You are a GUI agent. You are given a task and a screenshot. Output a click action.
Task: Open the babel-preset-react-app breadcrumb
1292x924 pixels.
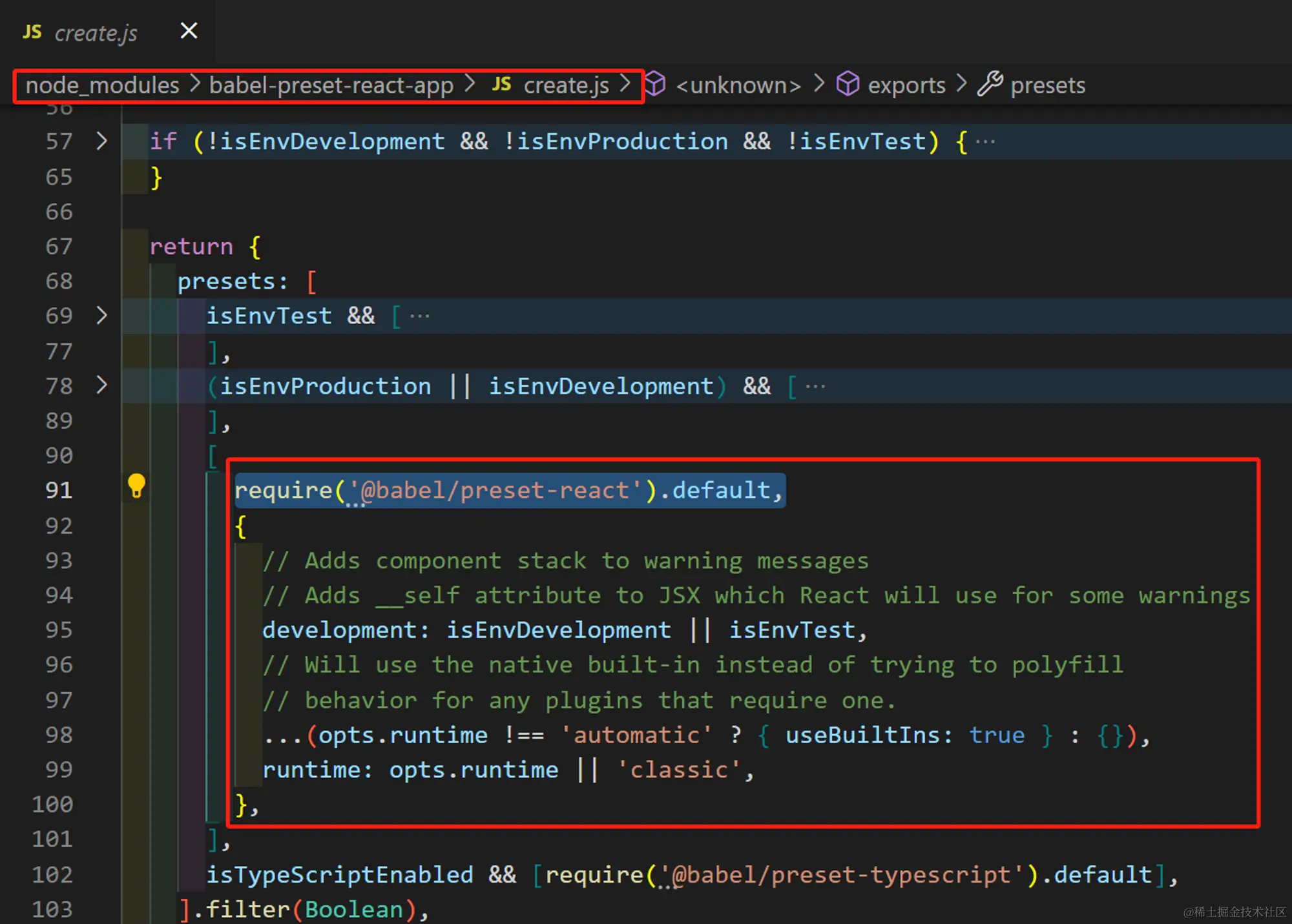[331, 85]
